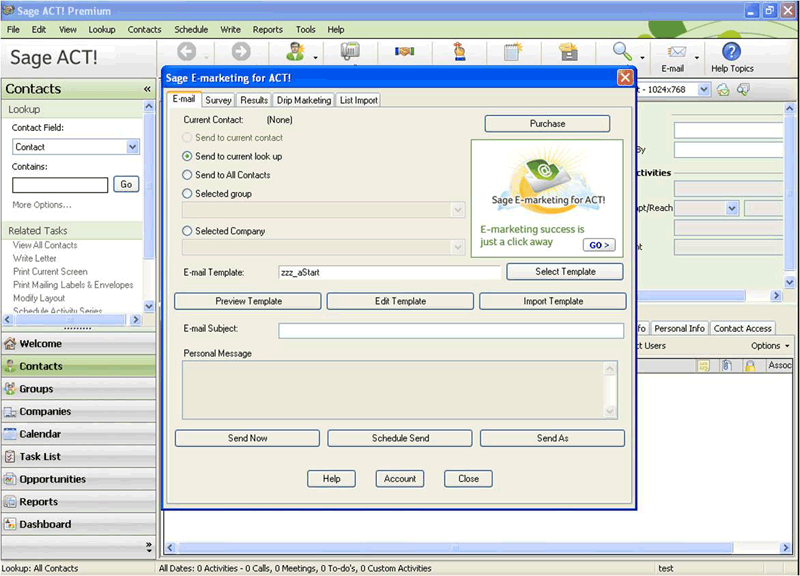Viewport: 800px width, 576px height.
Task: Open the Options dropdown in Contact Access tab
Action: [770, 346]
